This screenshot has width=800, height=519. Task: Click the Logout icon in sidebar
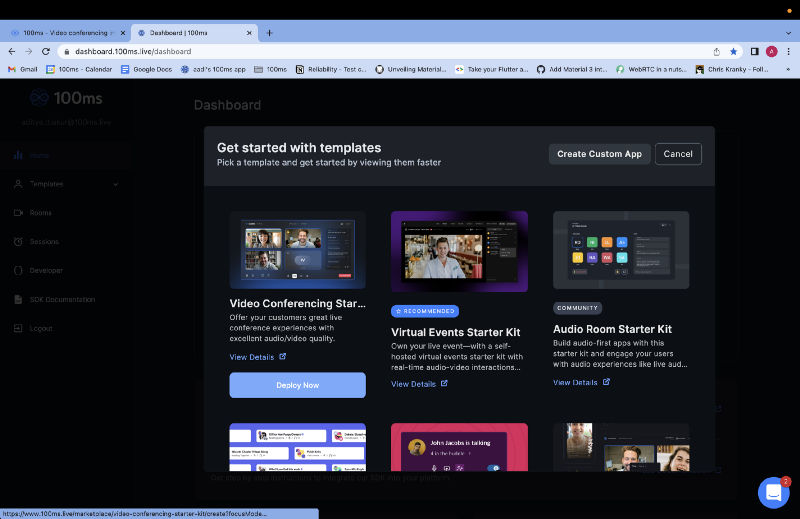[18, 328]
